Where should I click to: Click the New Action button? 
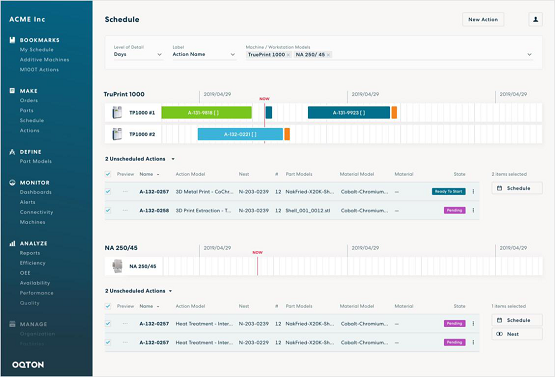pyautogui.click(x=483, y=19)
